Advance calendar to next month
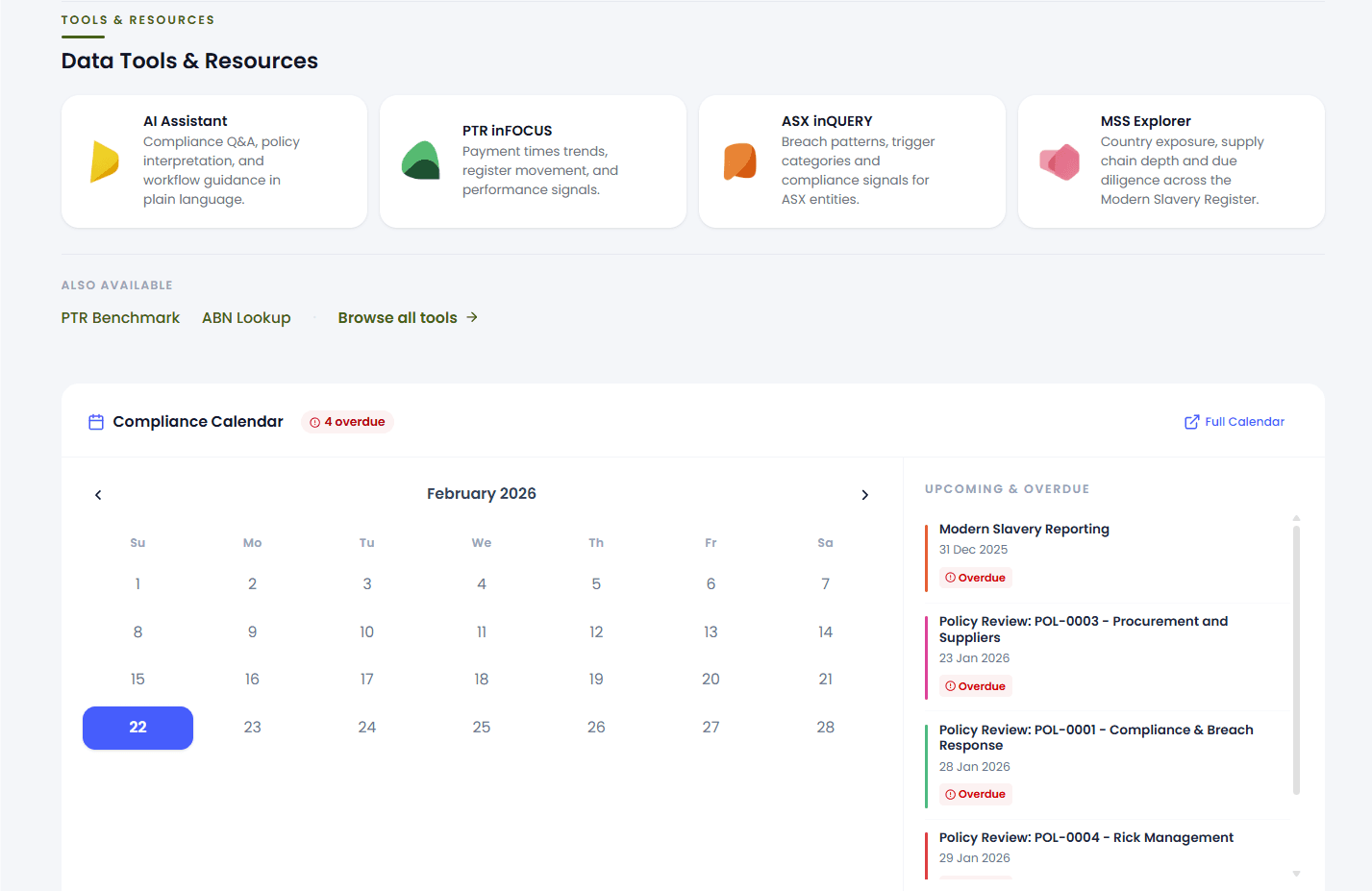The height and width of the screenshot is (891, 1372). pos(864,495)
